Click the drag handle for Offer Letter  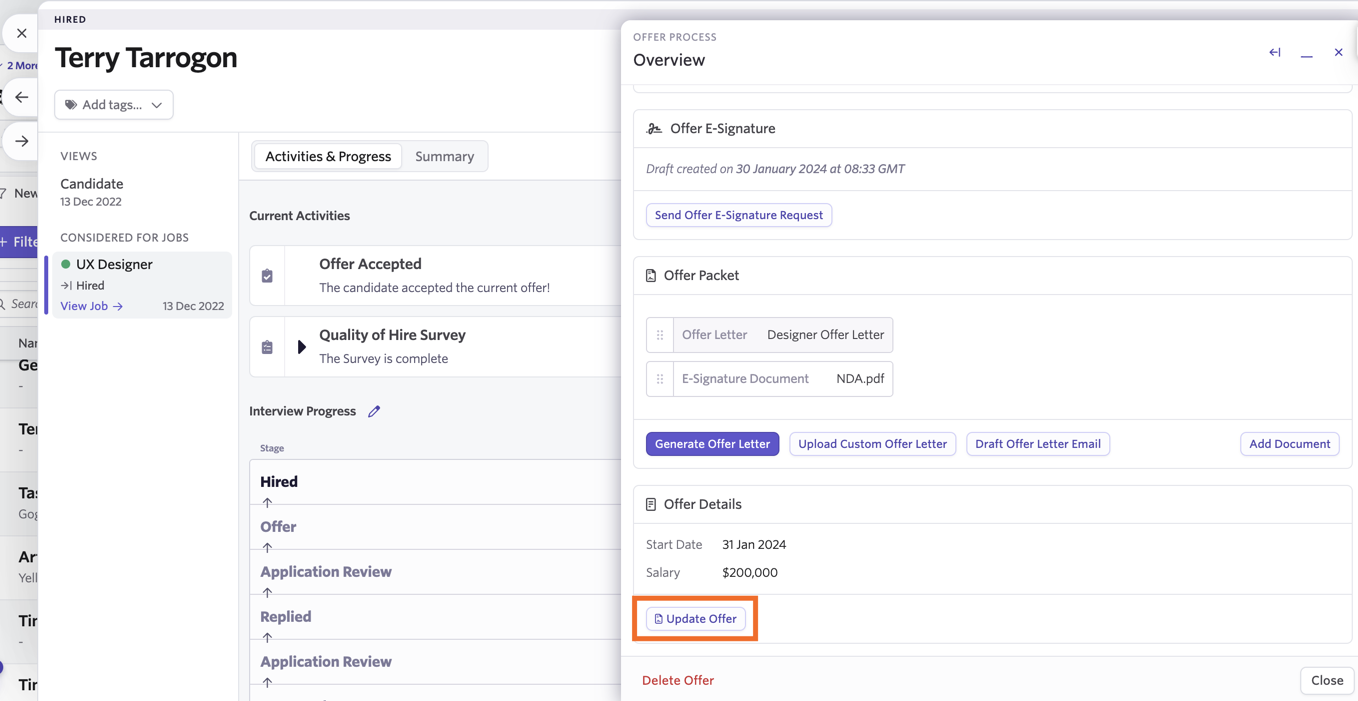coord(660,335)
